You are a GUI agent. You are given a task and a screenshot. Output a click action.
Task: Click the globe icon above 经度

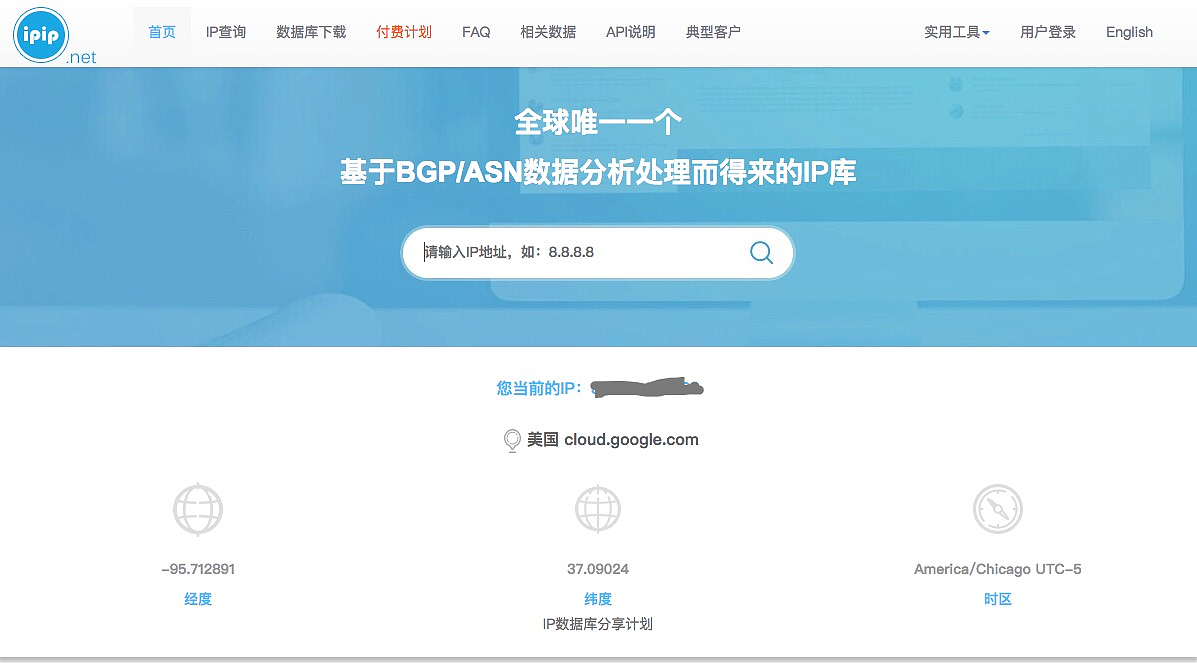pos(198,509)
